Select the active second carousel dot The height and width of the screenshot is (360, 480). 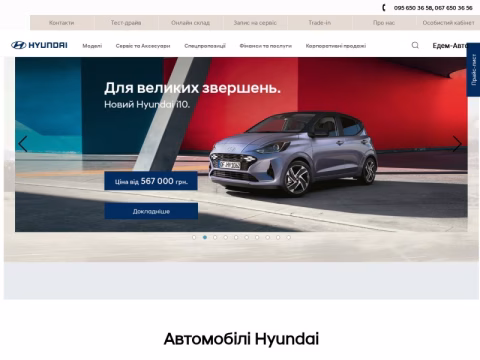coord(205,237)
